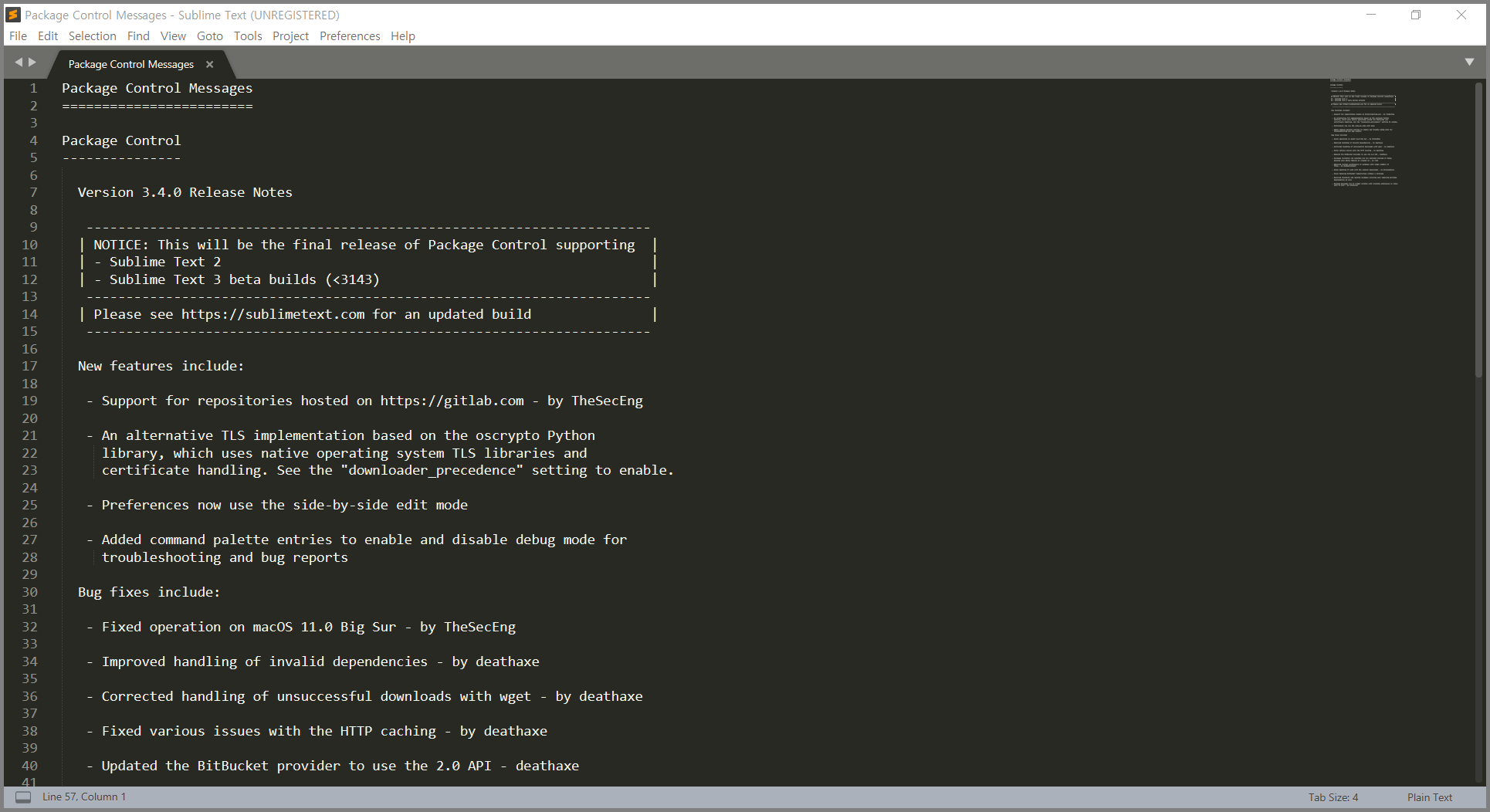Minimize the Sublime Text window
The width and height of the screenshot is (1490, 812).
(1371, 15)
